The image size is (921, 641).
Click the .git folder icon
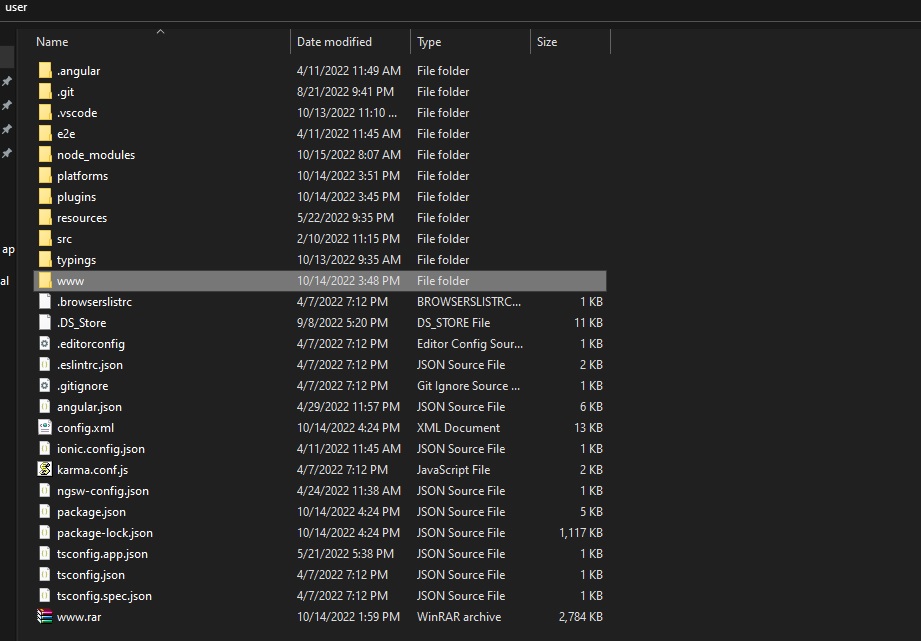[x=45, y=92]
